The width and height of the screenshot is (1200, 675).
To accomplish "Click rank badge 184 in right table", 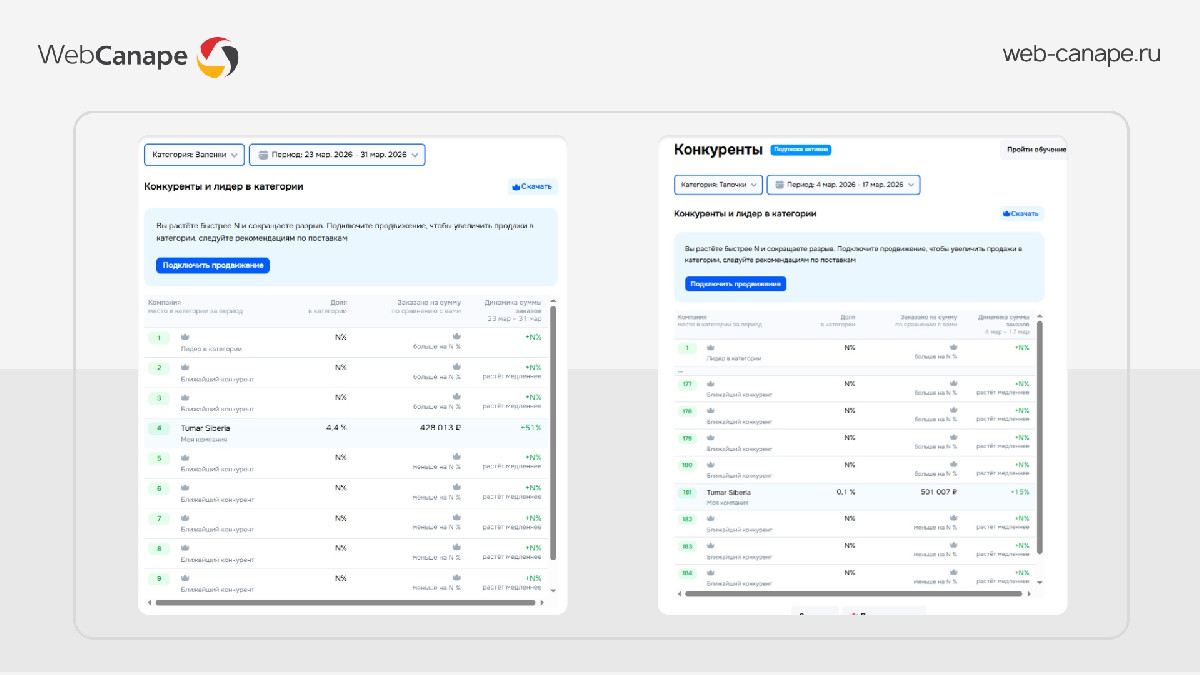I will [x=687, y=574].
